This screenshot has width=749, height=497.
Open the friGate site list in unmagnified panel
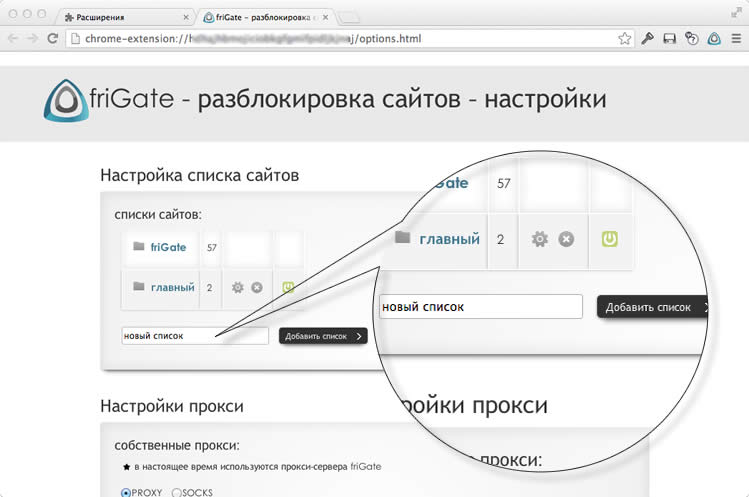click(168, 247)
